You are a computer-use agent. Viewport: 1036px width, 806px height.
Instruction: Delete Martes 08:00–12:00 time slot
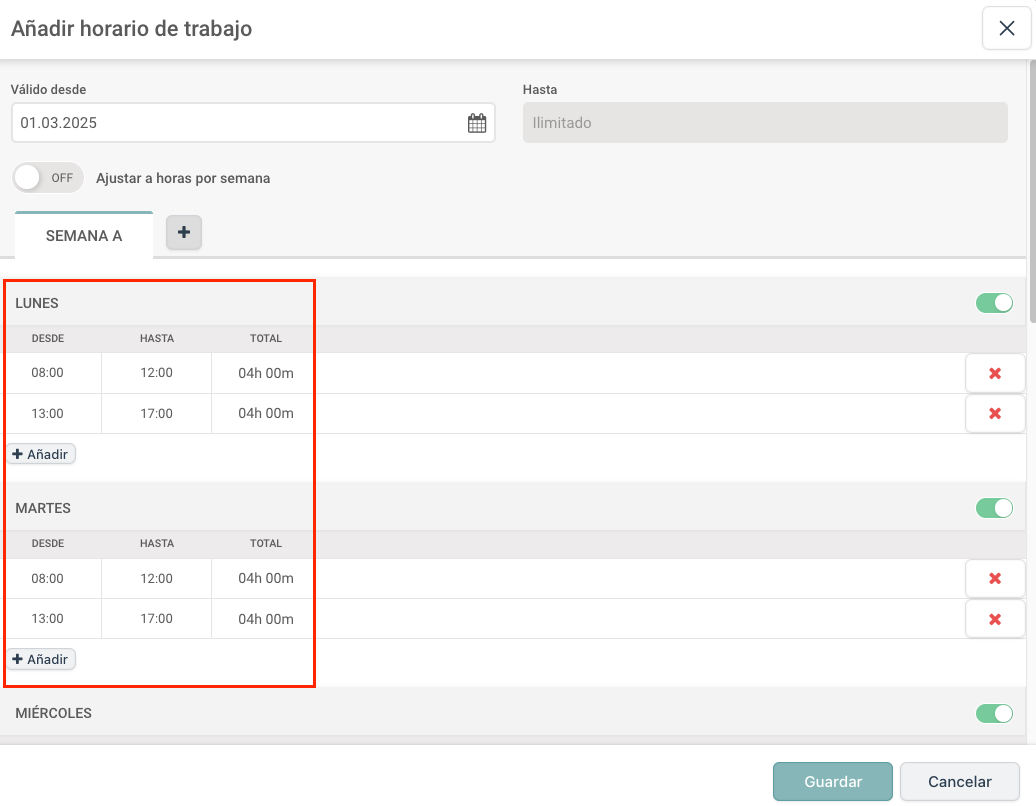click(994, 578)
